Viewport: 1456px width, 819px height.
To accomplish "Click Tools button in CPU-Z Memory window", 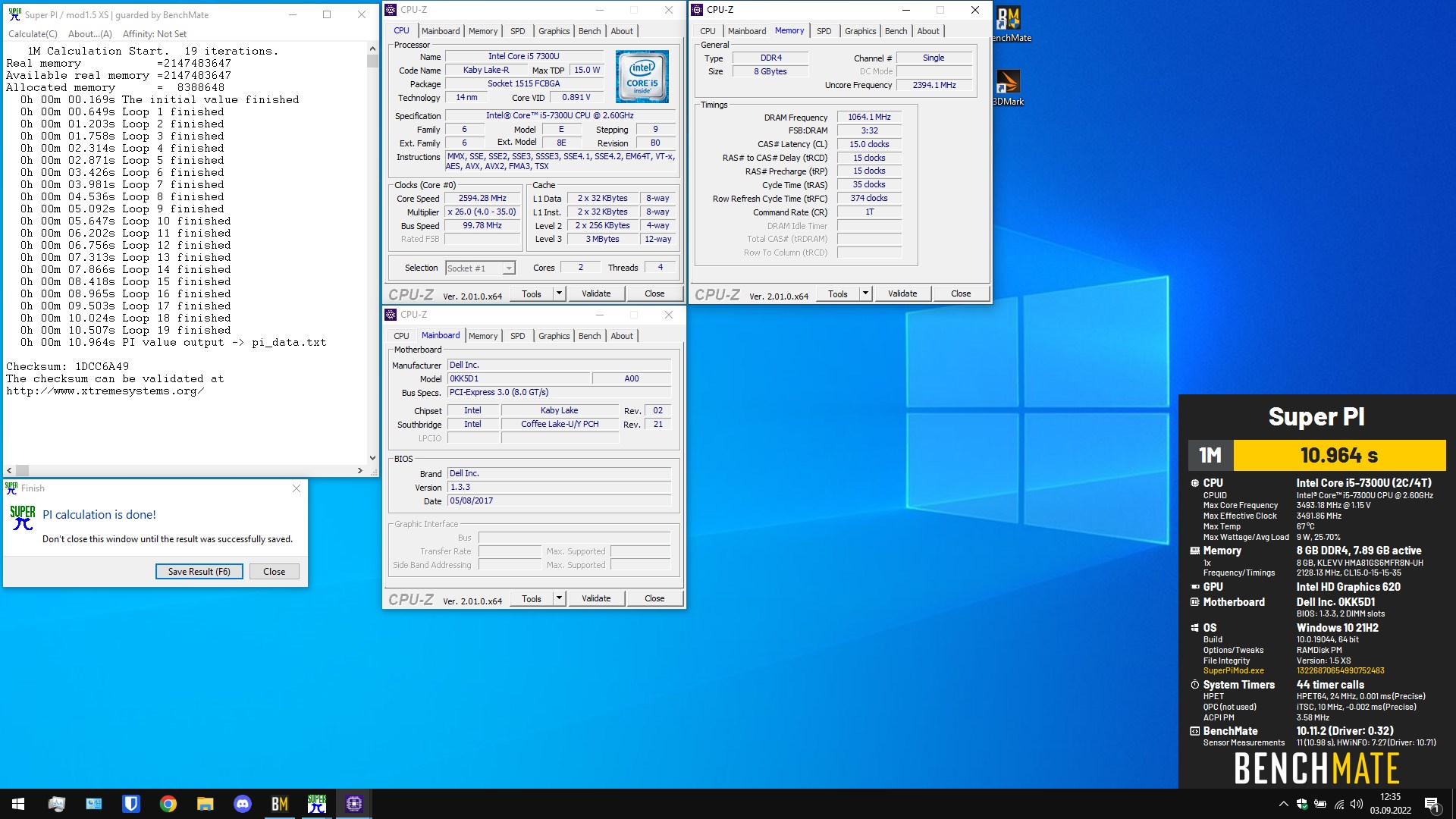I will (x=838, y=293).
